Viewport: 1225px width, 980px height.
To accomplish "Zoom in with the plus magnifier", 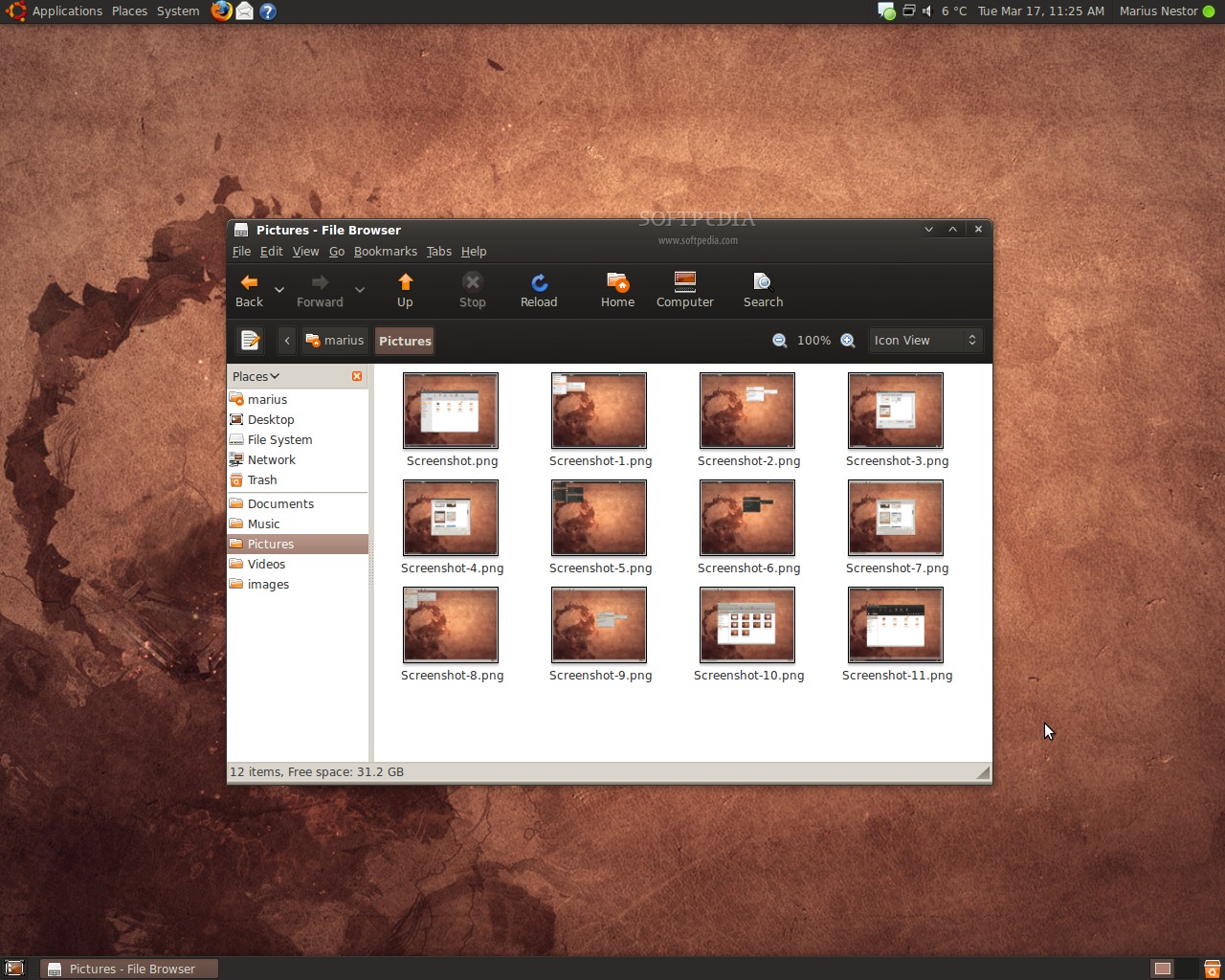I will [x=848, y=341].
